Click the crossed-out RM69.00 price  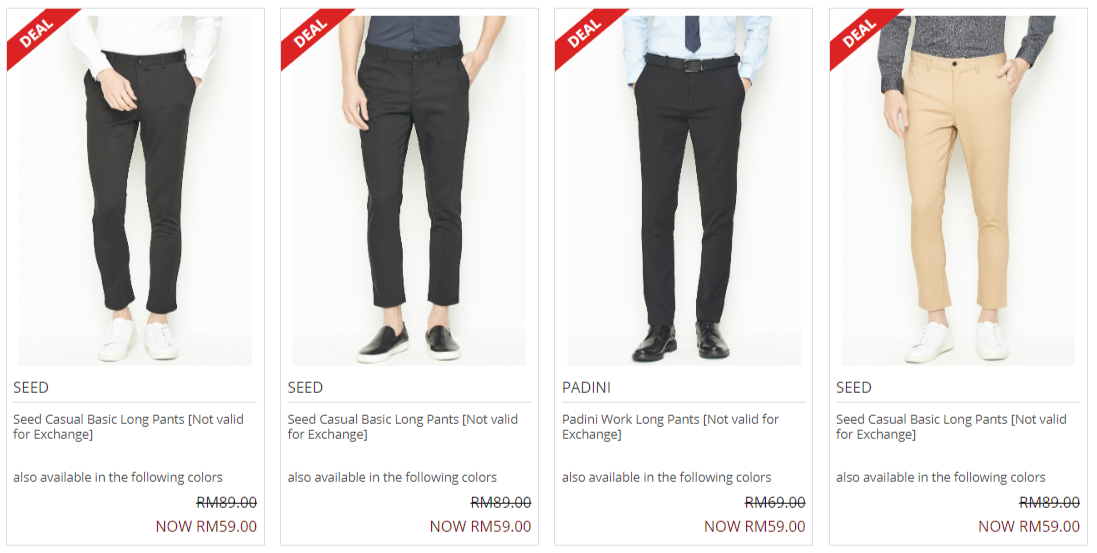point(775,503)
